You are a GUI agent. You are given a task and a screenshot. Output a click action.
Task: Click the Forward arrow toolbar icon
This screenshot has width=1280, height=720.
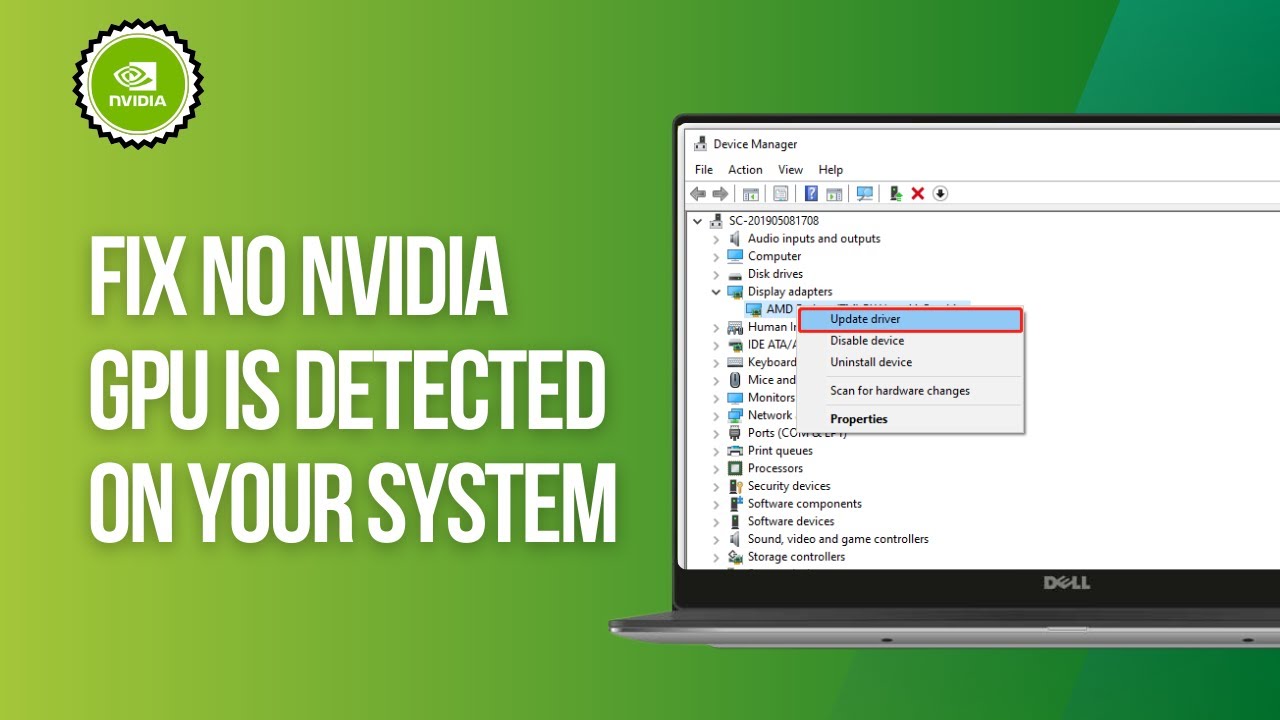pyautogui.click(x=720, y=194)
